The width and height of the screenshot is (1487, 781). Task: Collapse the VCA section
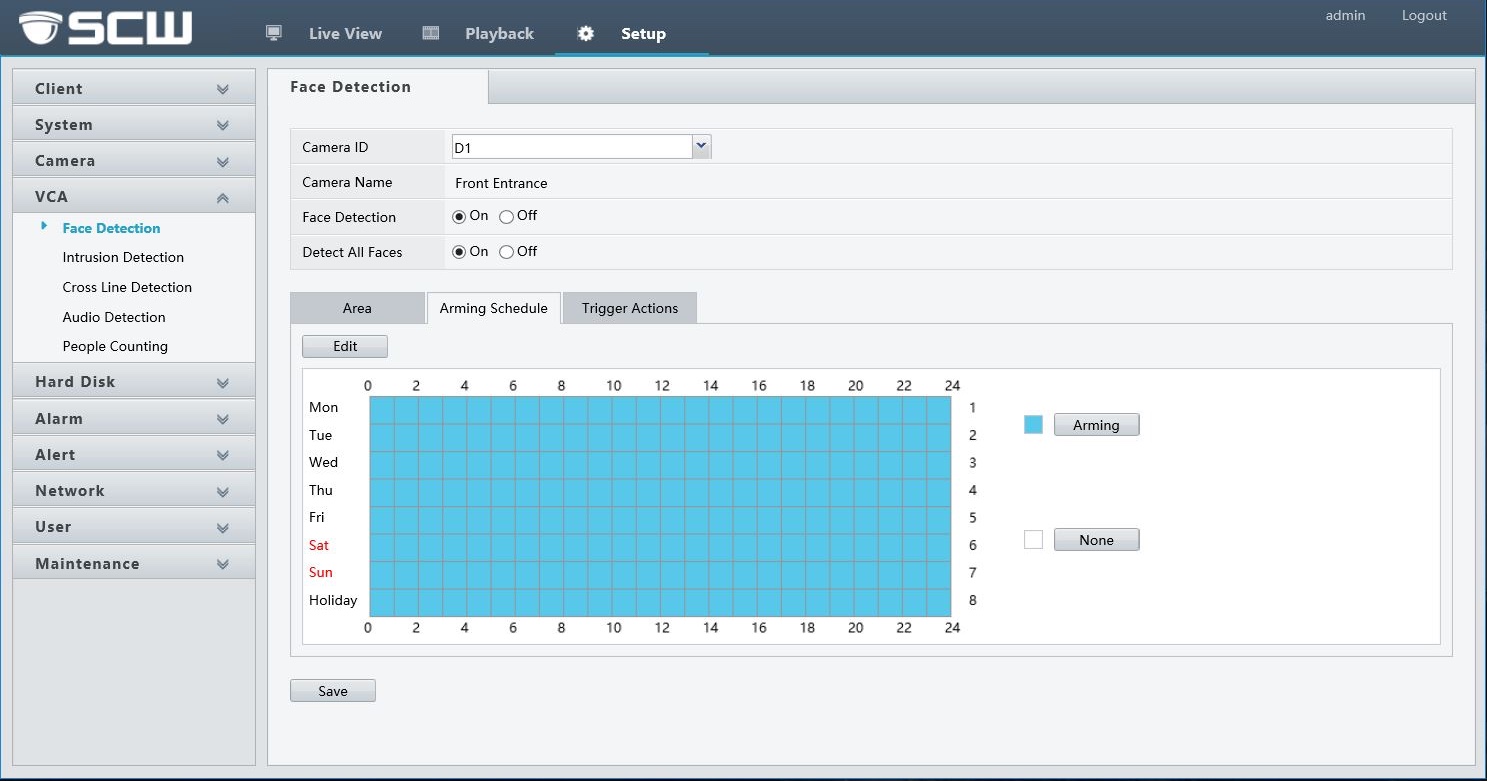tap(221, 196)
